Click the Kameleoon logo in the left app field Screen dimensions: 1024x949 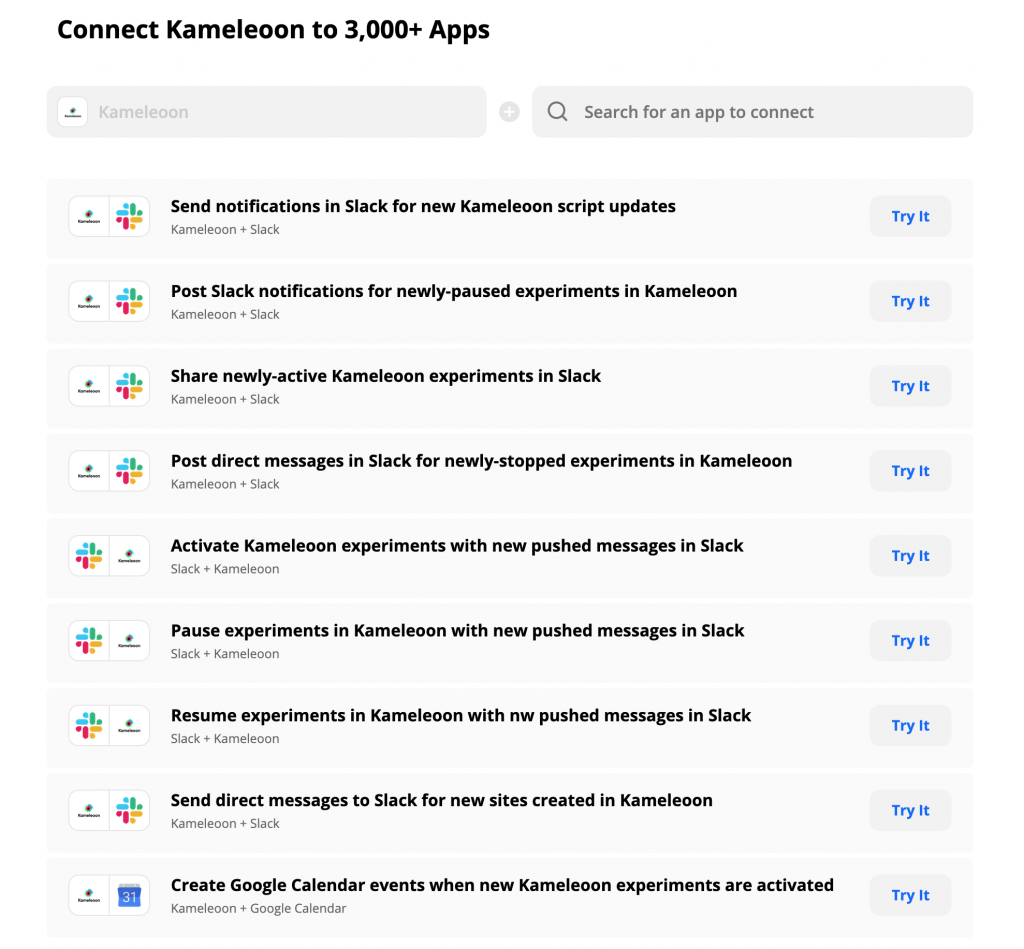coord(72,112)
